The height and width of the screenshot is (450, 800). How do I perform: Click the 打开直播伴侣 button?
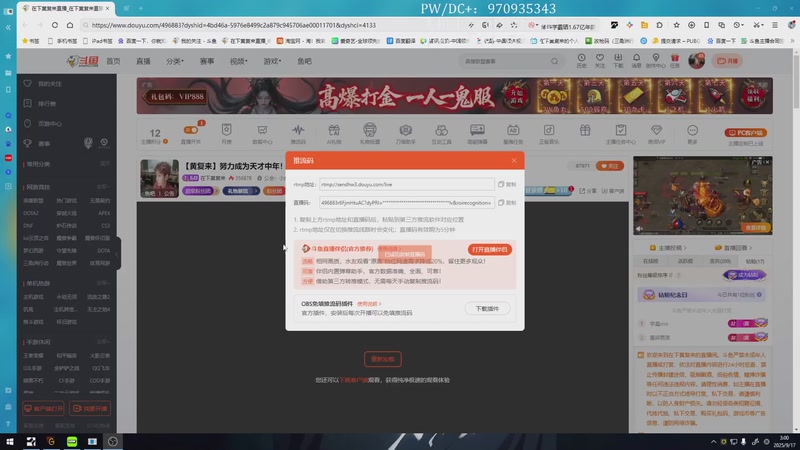point(489,249)
